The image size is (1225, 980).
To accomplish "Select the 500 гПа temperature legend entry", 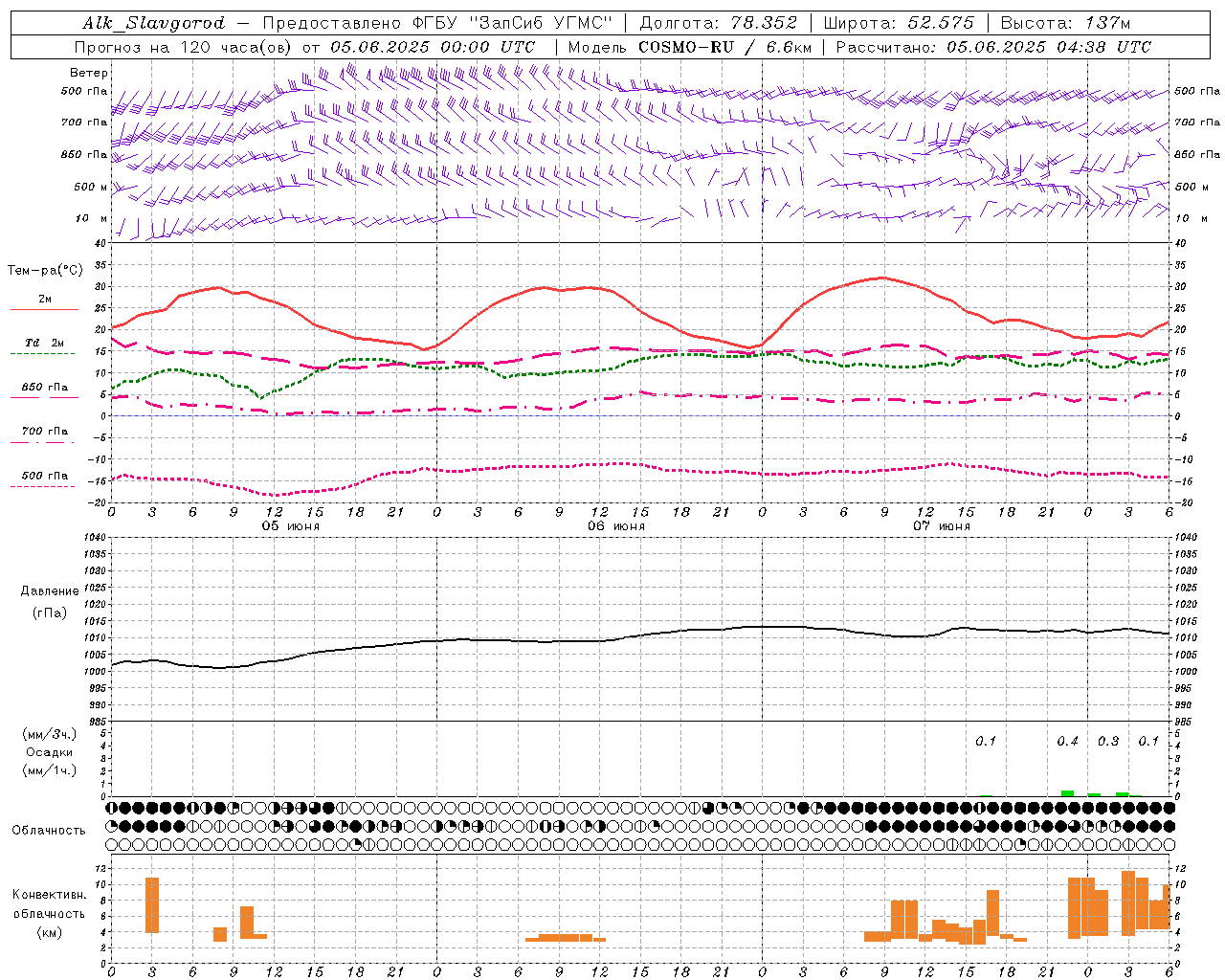I will click(45, 476).
